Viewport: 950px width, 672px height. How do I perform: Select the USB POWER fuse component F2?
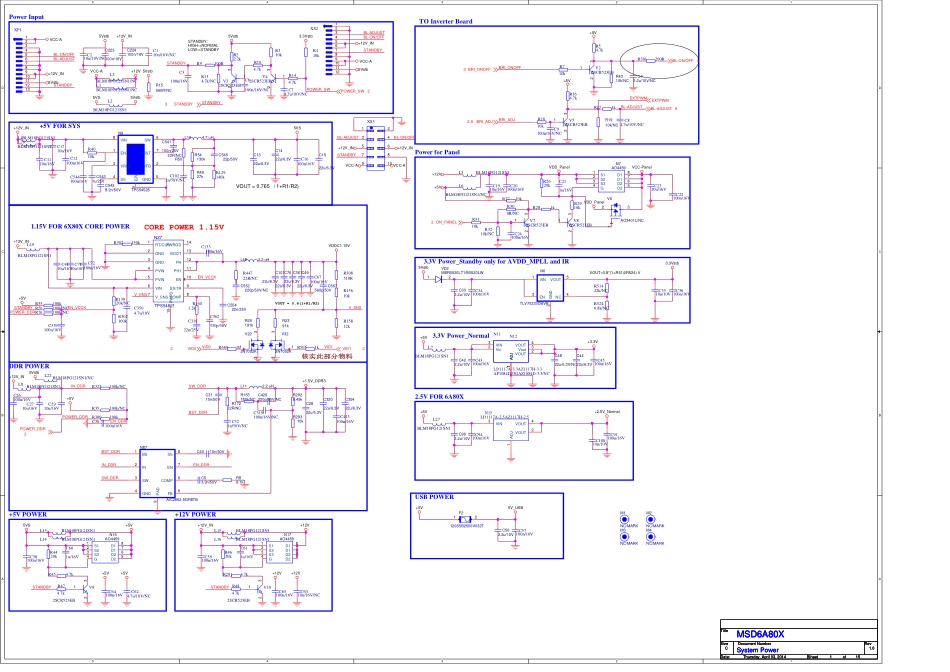[x=463, y=519]
